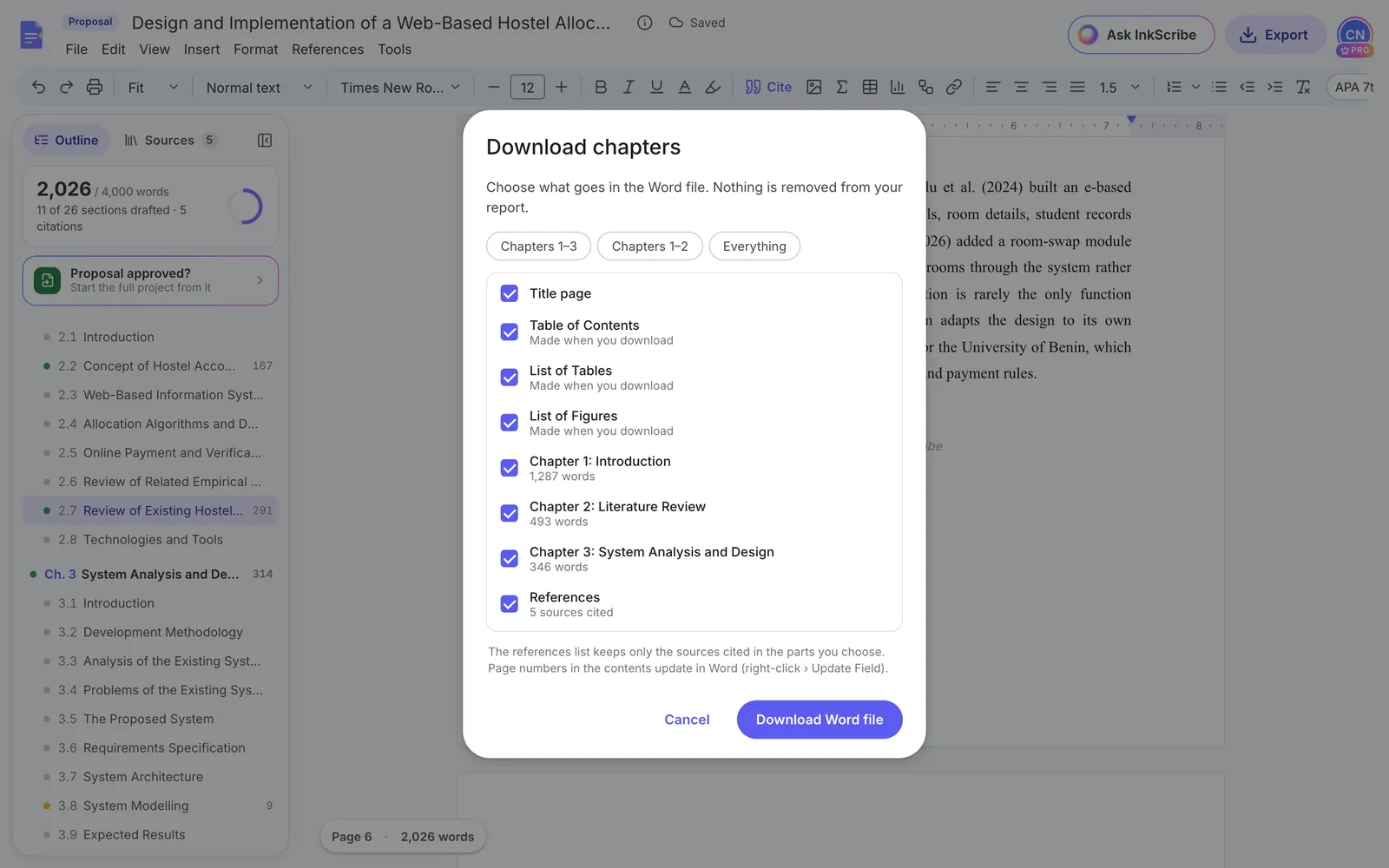Insert a chart from toolbar

click(898, 87)
